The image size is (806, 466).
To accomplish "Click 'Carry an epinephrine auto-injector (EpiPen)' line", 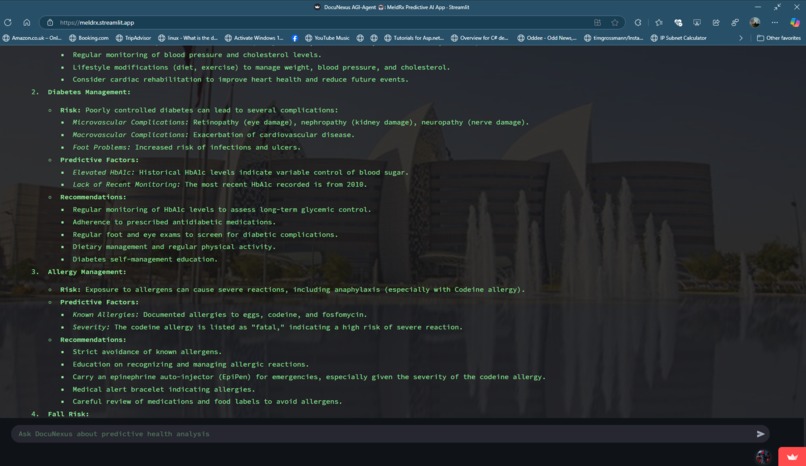I will pyautogui.click(x=308, y=377).
